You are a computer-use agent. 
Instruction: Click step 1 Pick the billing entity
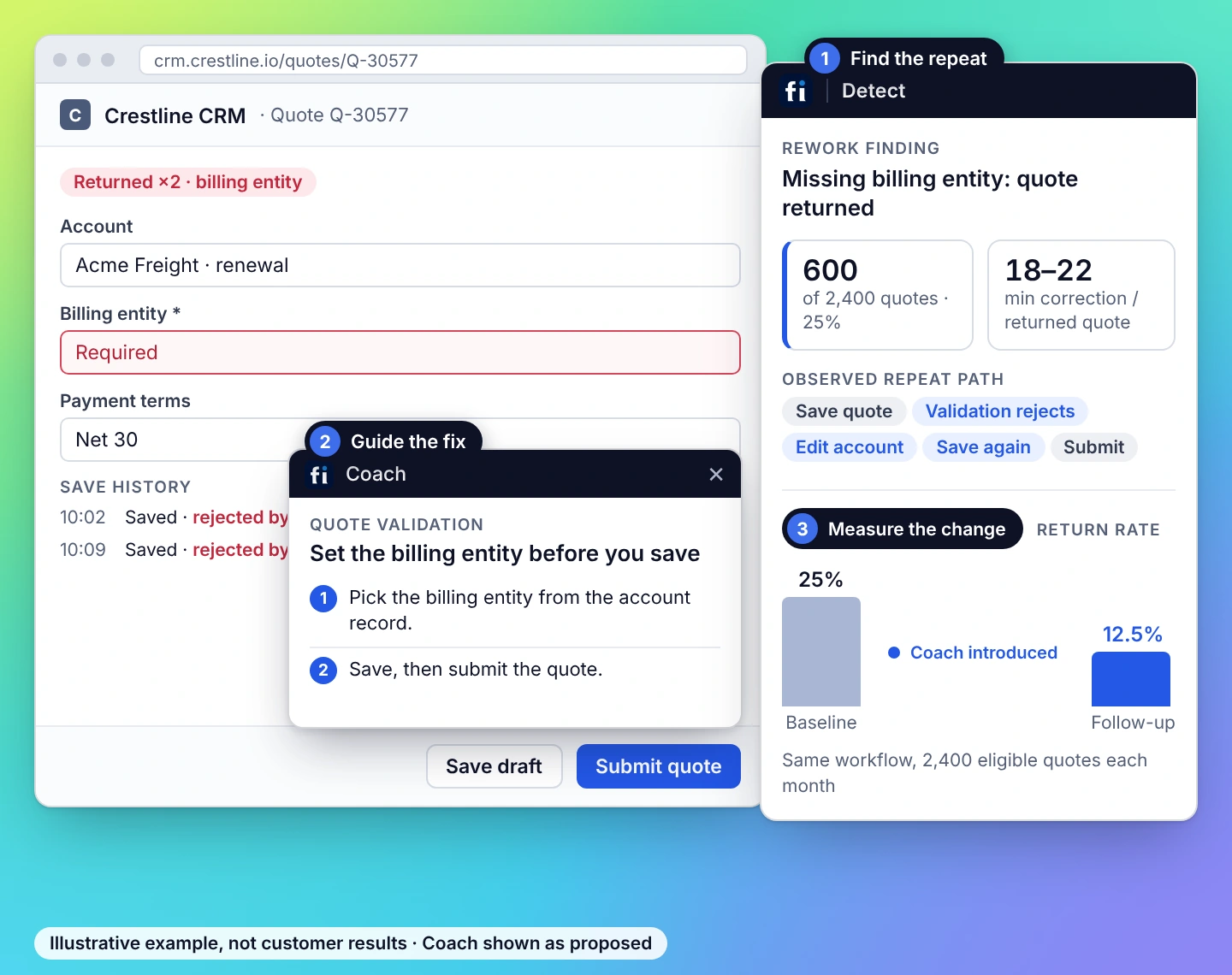click(515, 610)
